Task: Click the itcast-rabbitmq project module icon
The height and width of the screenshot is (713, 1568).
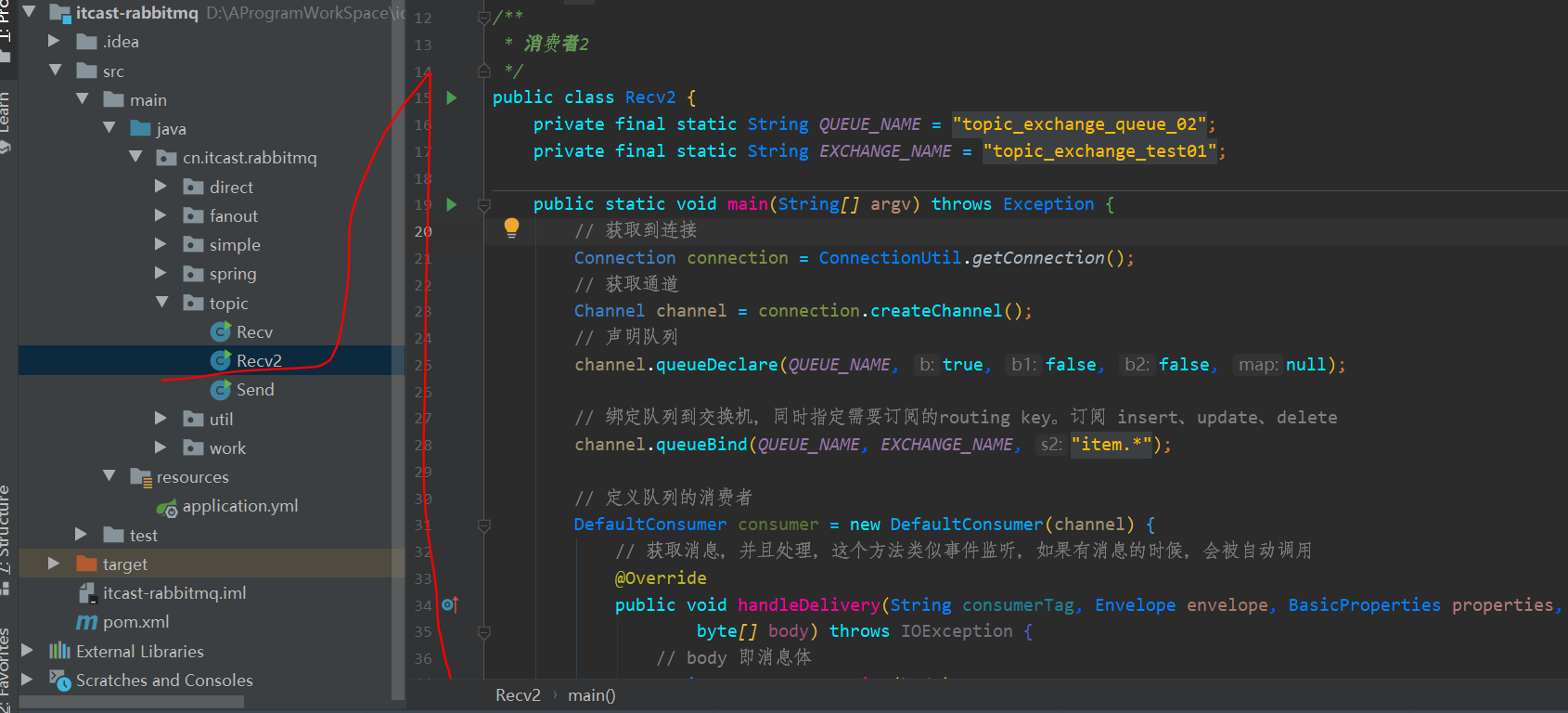Action: coord(60,13)
